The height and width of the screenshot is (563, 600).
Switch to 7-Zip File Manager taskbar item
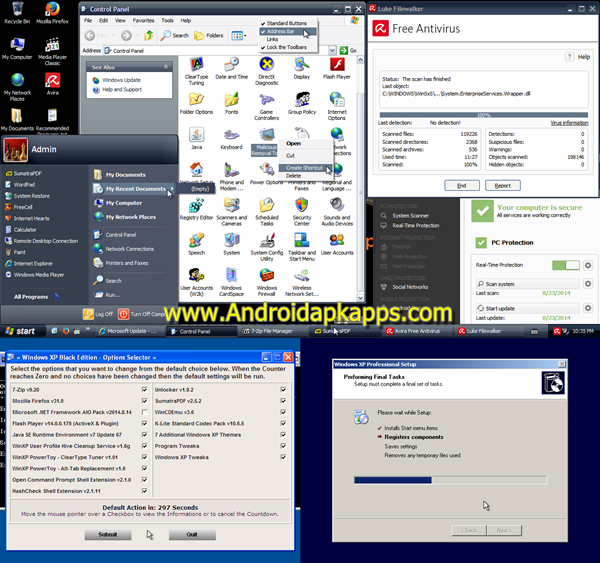(x=271, y=331)
